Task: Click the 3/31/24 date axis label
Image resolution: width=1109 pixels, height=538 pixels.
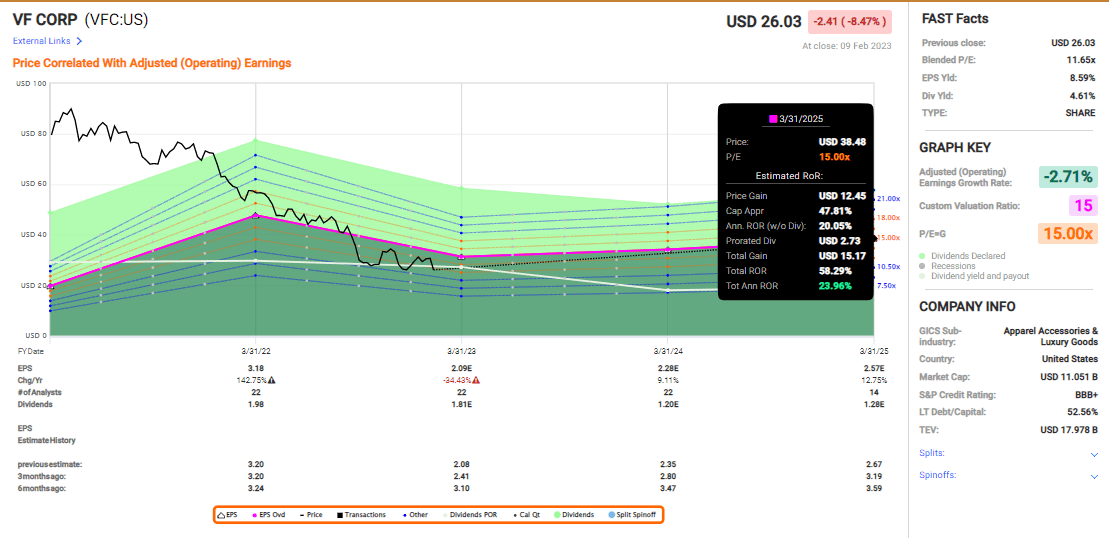Action: coord(668,351)
